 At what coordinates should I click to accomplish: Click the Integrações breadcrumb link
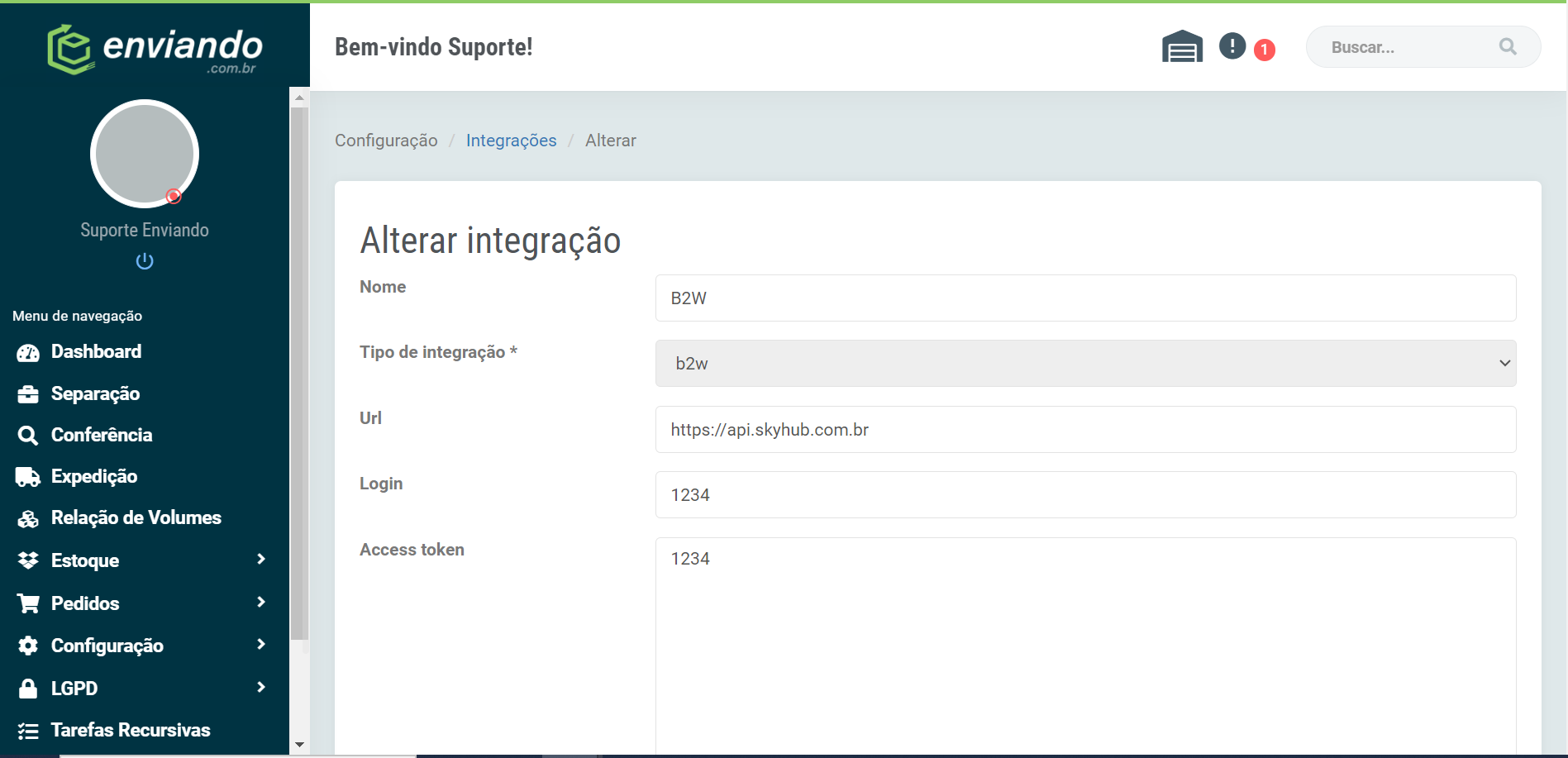pyautogui.click(x=511, y=141)
